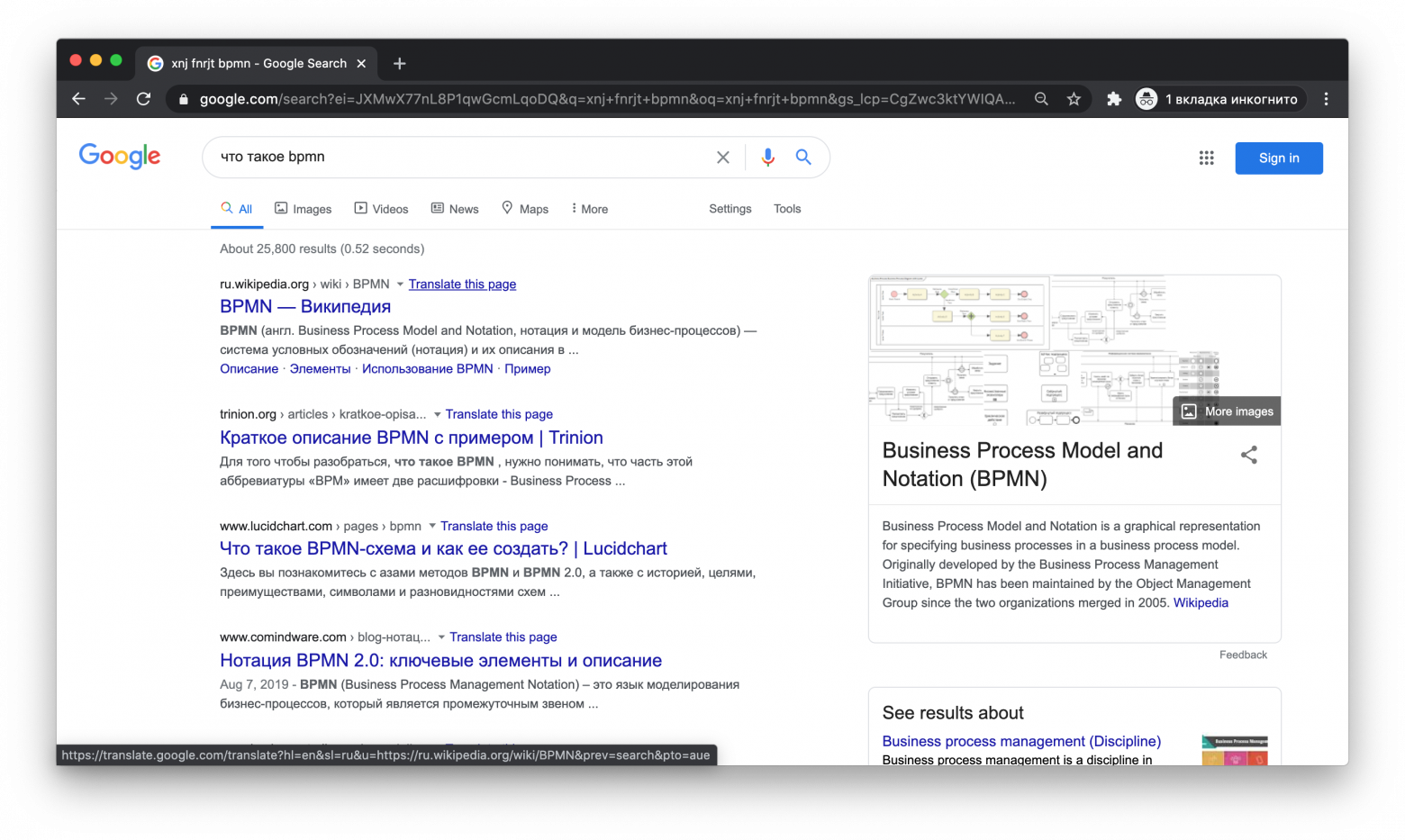1405x840 pixels.
Task: Open search Settings
Action: (730, 209)
